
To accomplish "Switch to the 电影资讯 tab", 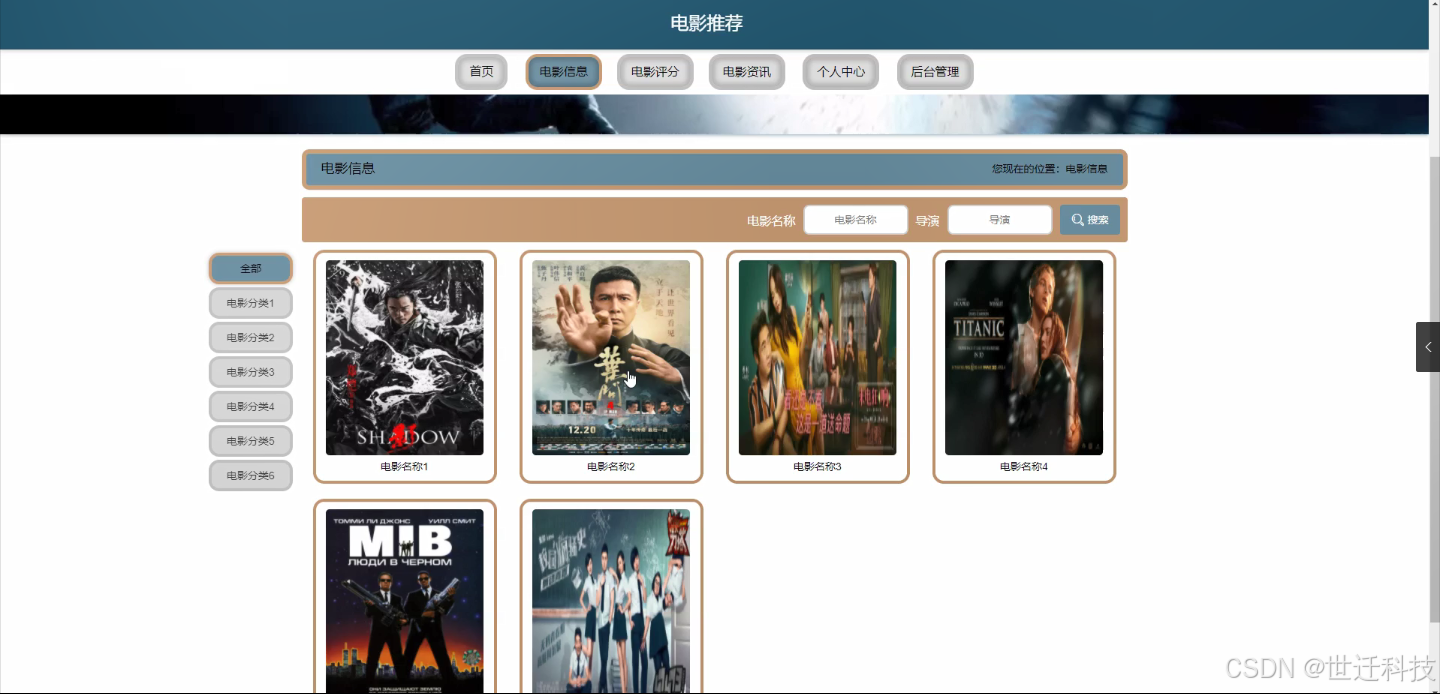I will tap(747, 72).
